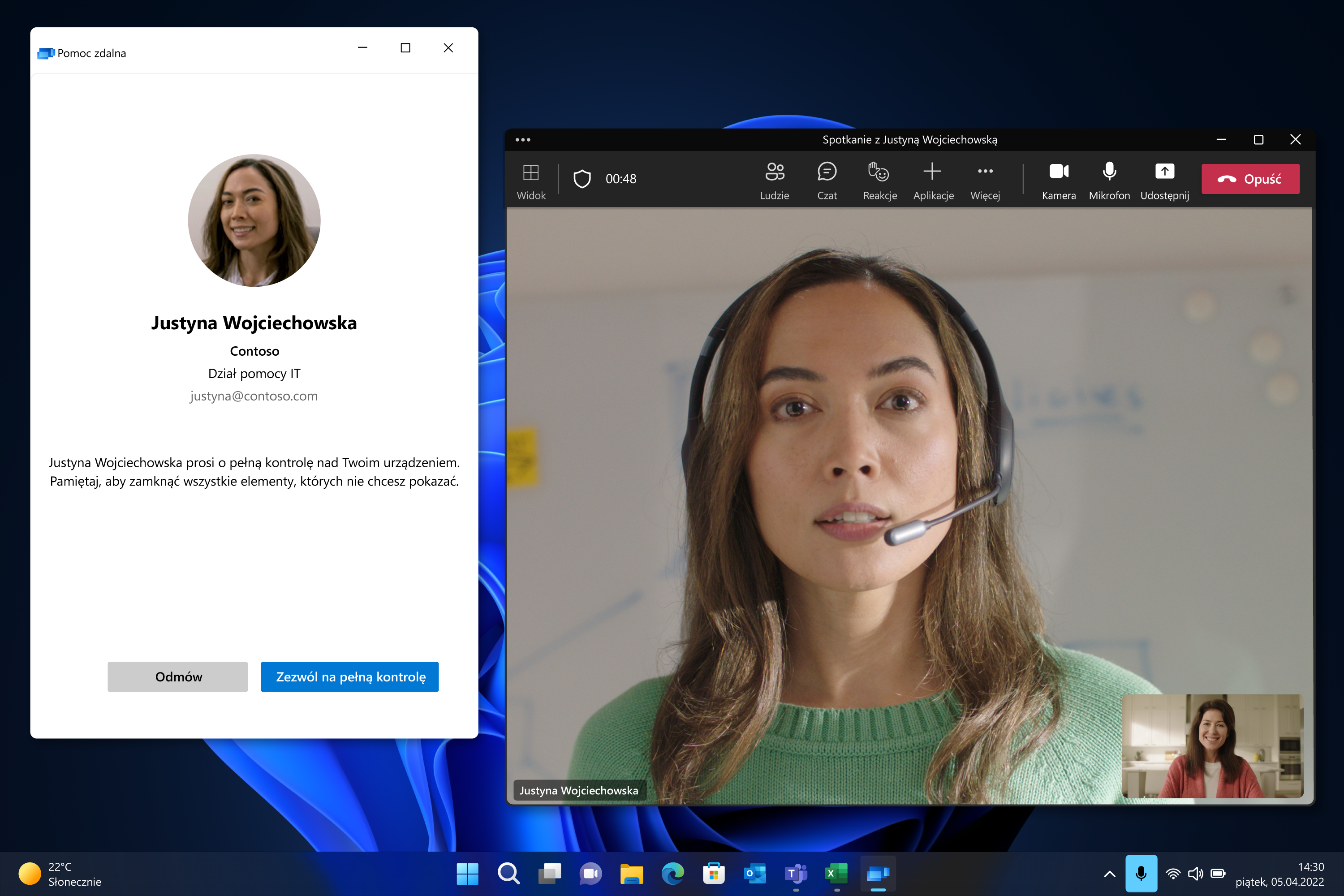Open File Explorer from the taskbar
1344x896 pixels.
(631, 874)
